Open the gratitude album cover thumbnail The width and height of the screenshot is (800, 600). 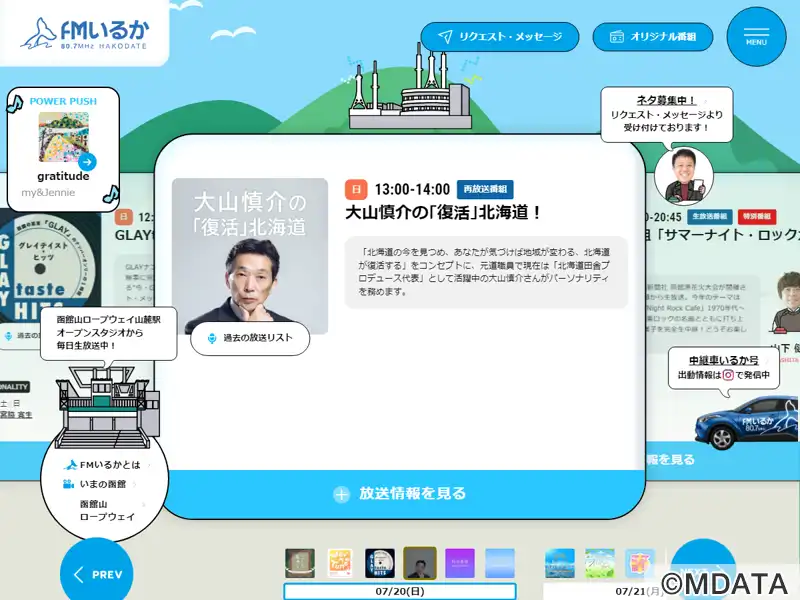point(64,137)
